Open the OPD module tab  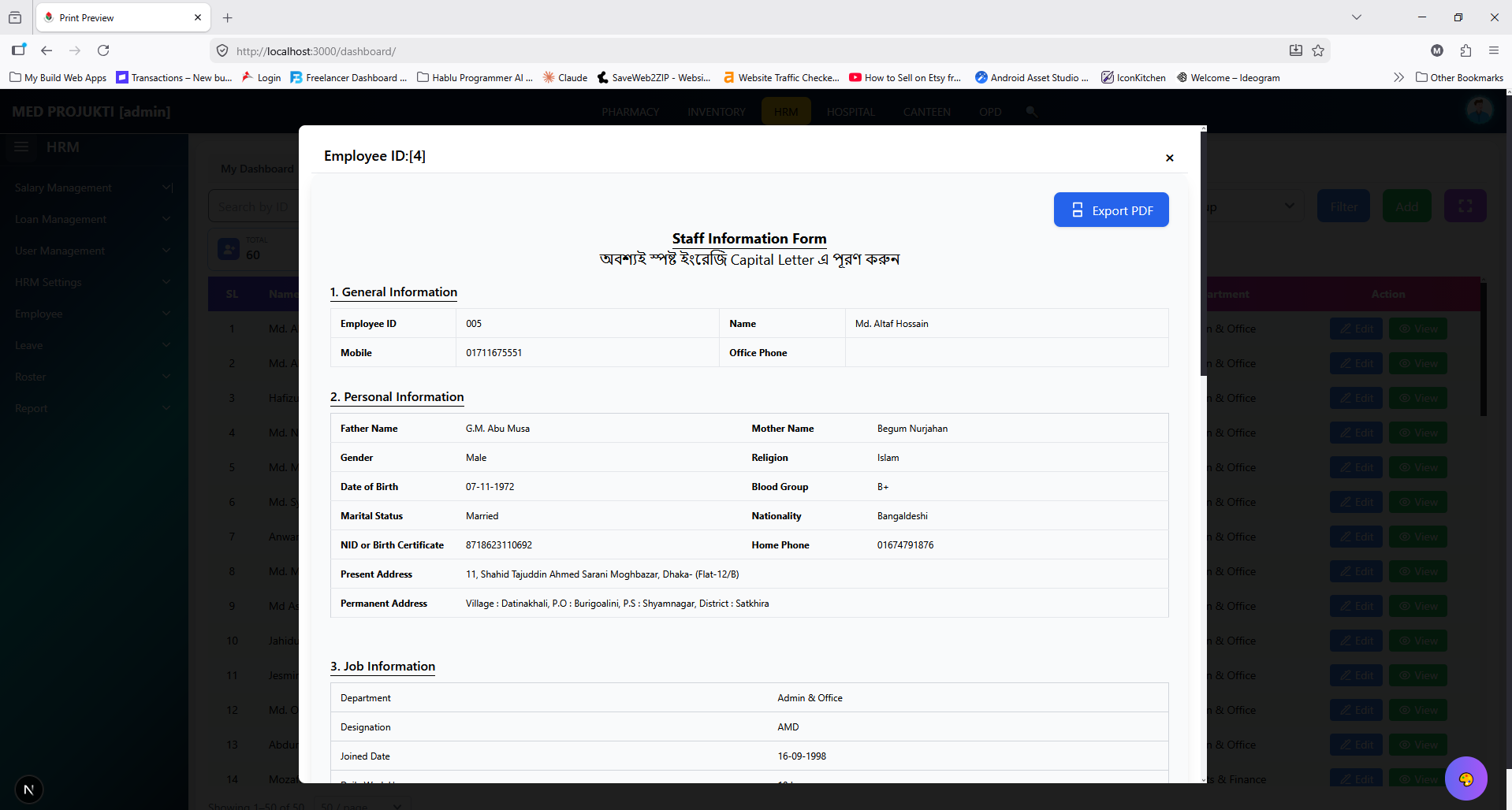[990, 112]
